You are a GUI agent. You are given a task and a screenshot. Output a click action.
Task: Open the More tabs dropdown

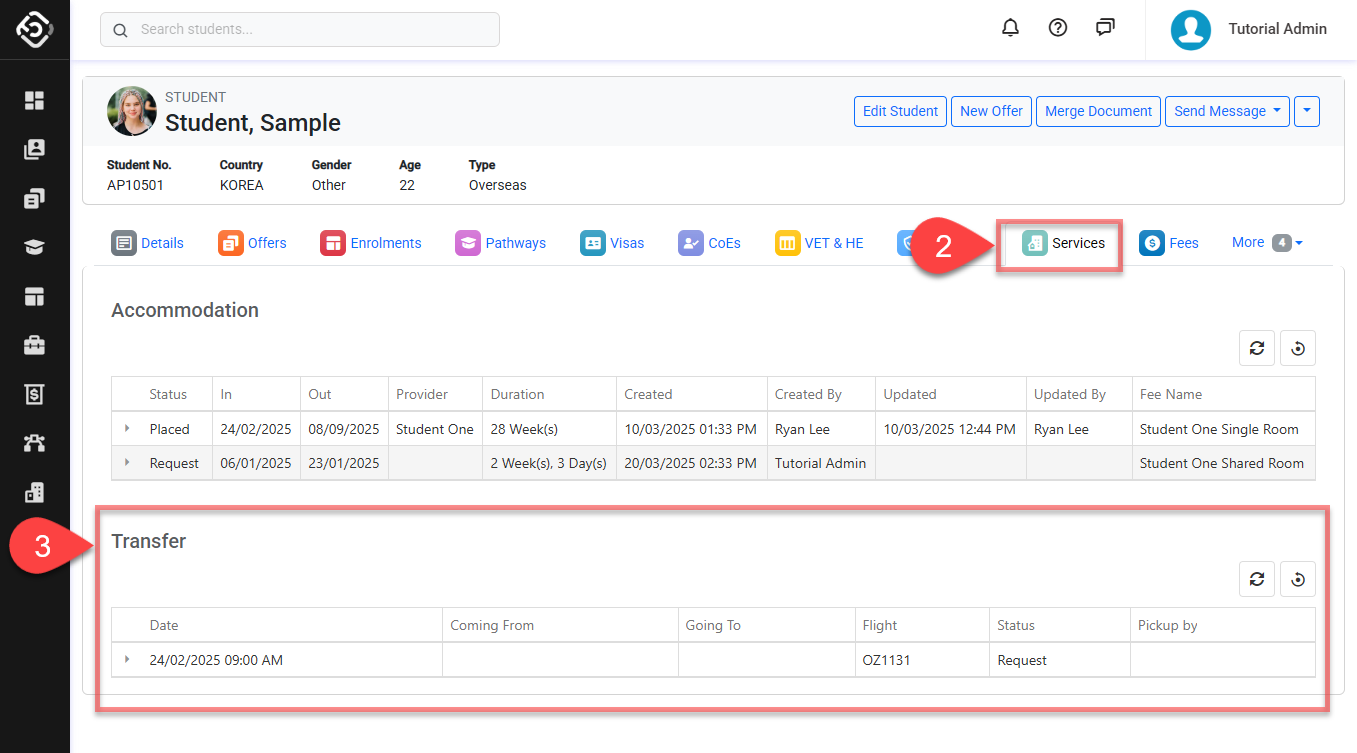coord(1266,243)
